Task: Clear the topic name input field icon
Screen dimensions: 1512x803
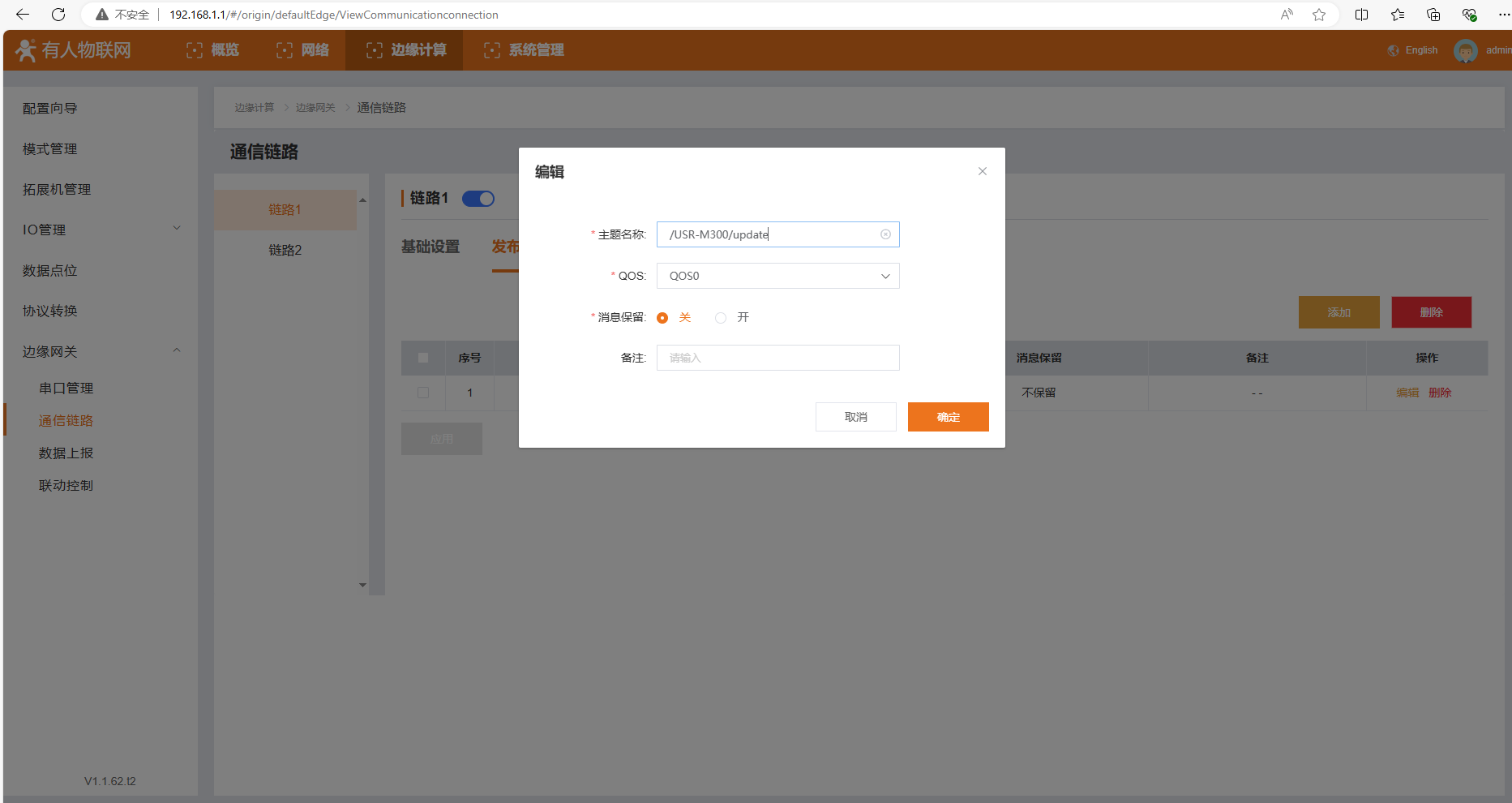Action: [x=885, y=234]
